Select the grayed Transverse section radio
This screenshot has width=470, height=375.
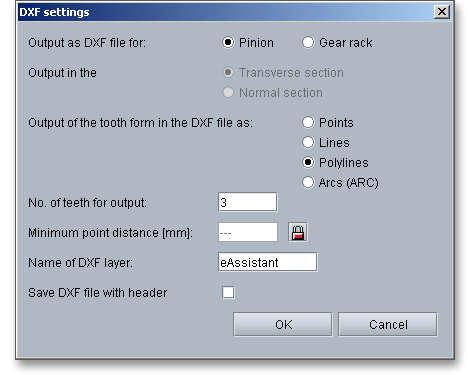[228, 73]
